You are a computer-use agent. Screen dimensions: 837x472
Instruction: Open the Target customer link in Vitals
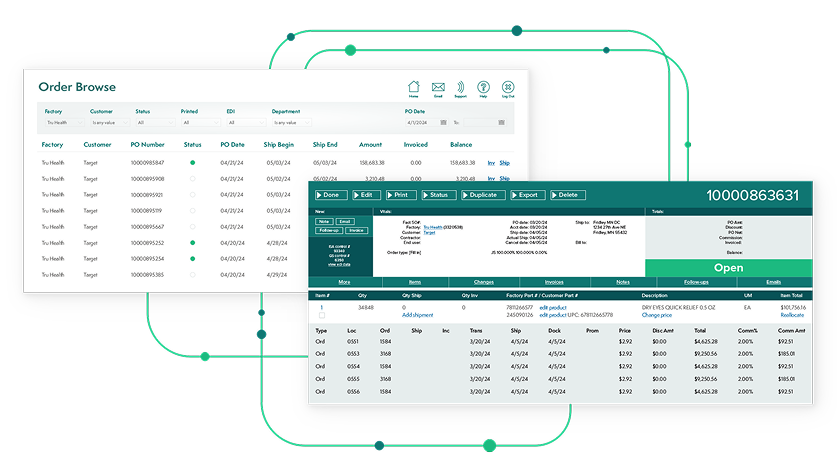tap(429, 233)
